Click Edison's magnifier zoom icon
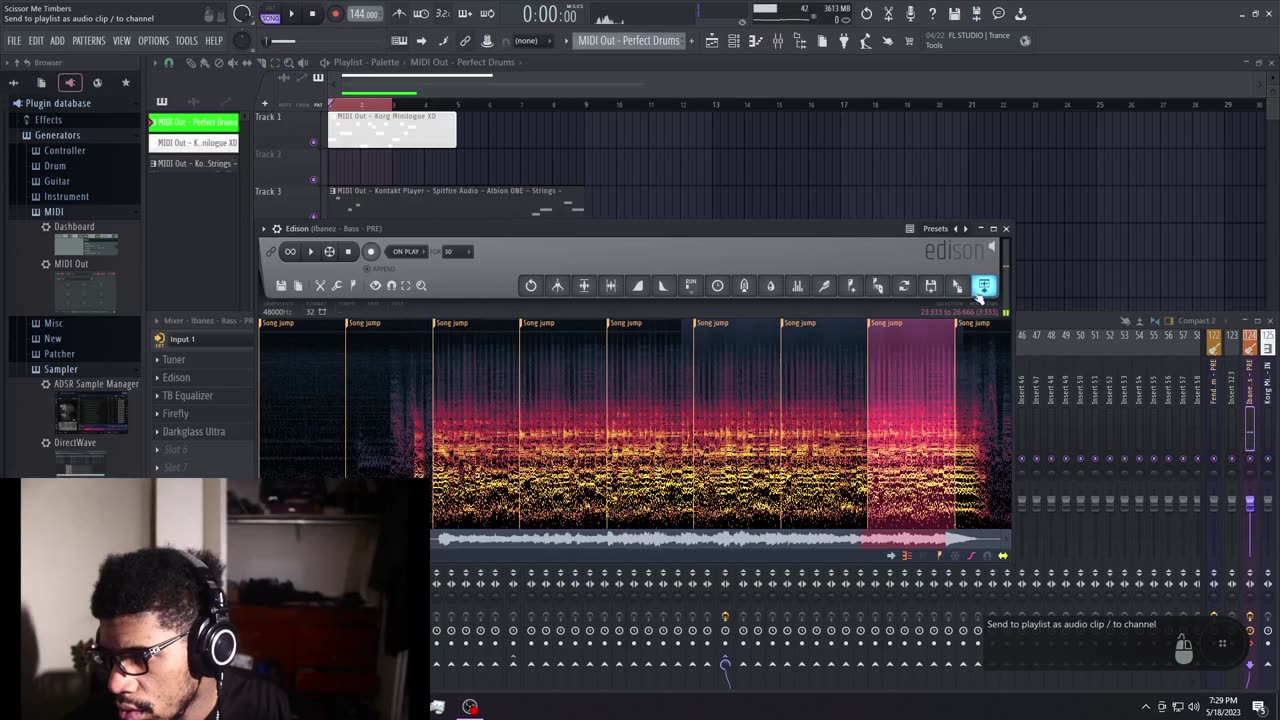 click(421, 286)
